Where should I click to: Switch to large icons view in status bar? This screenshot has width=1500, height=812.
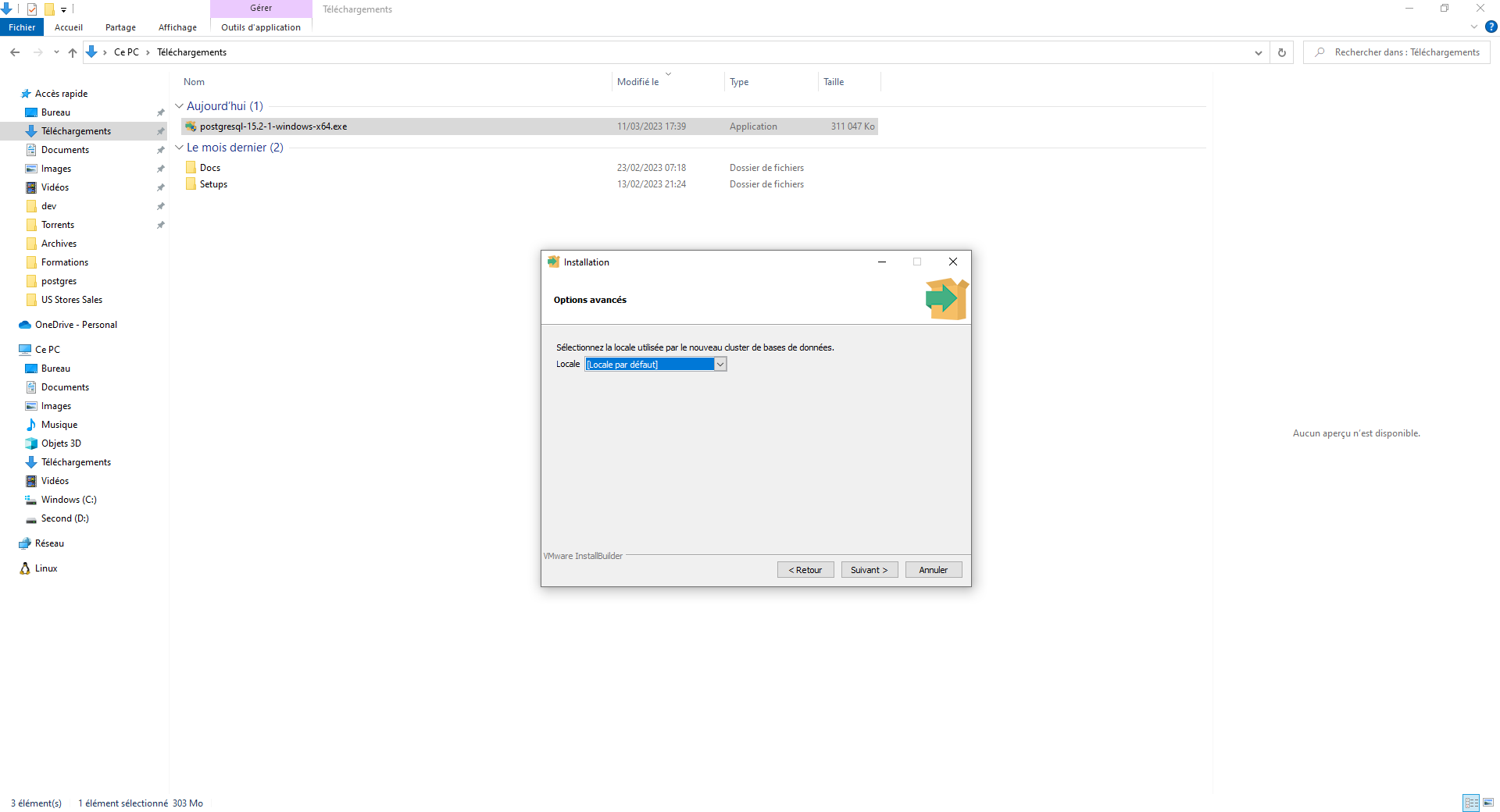coord(1488,803)
